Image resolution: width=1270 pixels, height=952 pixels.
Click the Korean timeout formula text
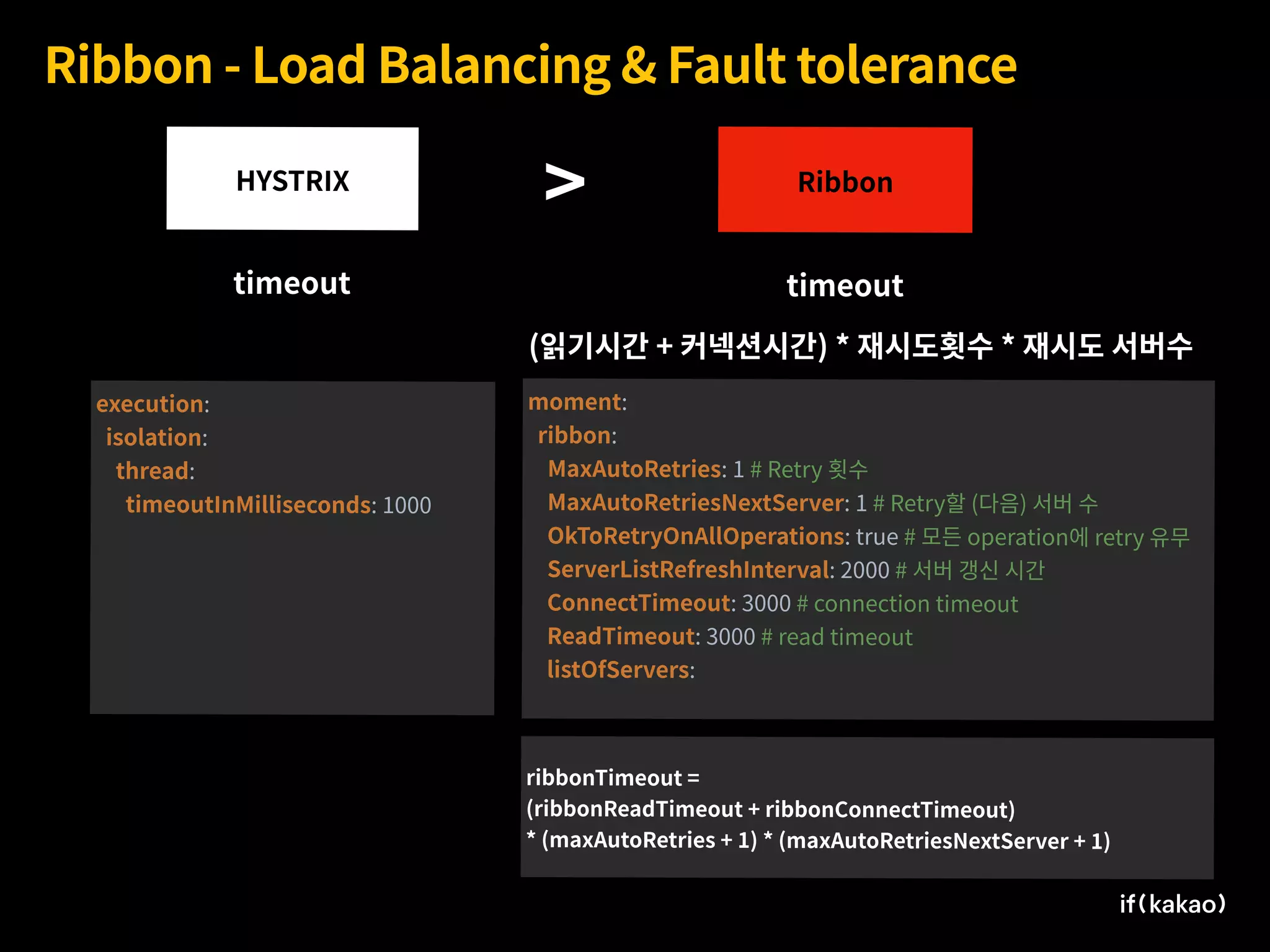860,346
